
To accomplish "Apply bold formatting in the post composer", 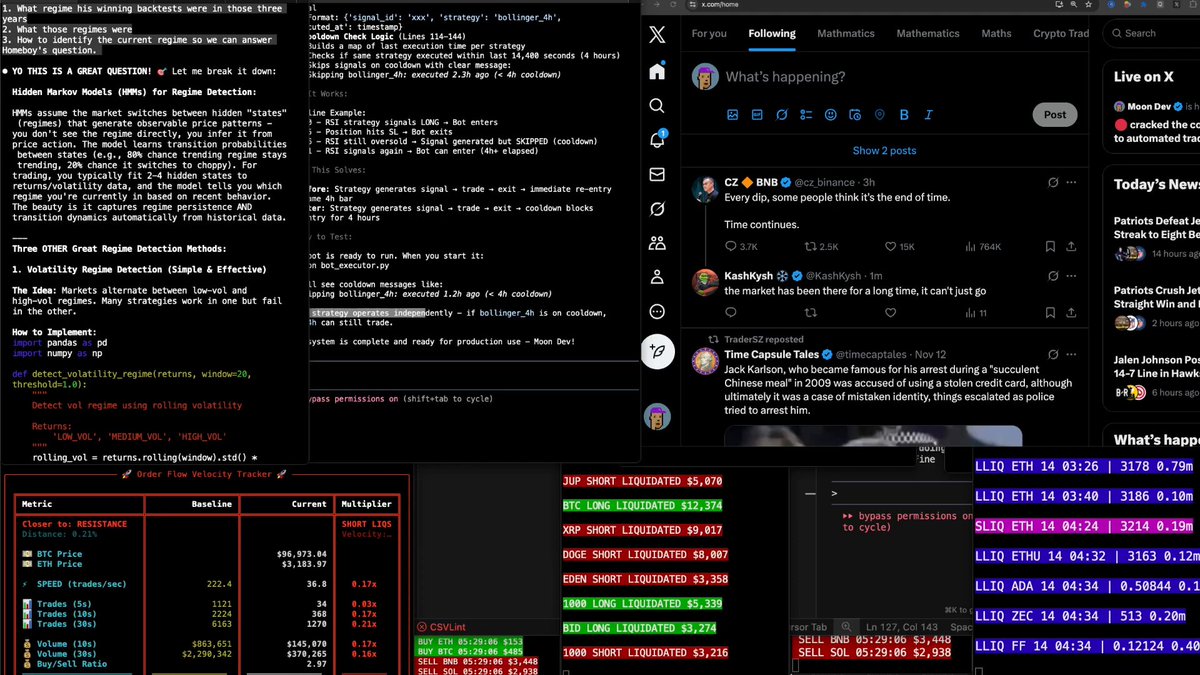I will tap(904, 115).
